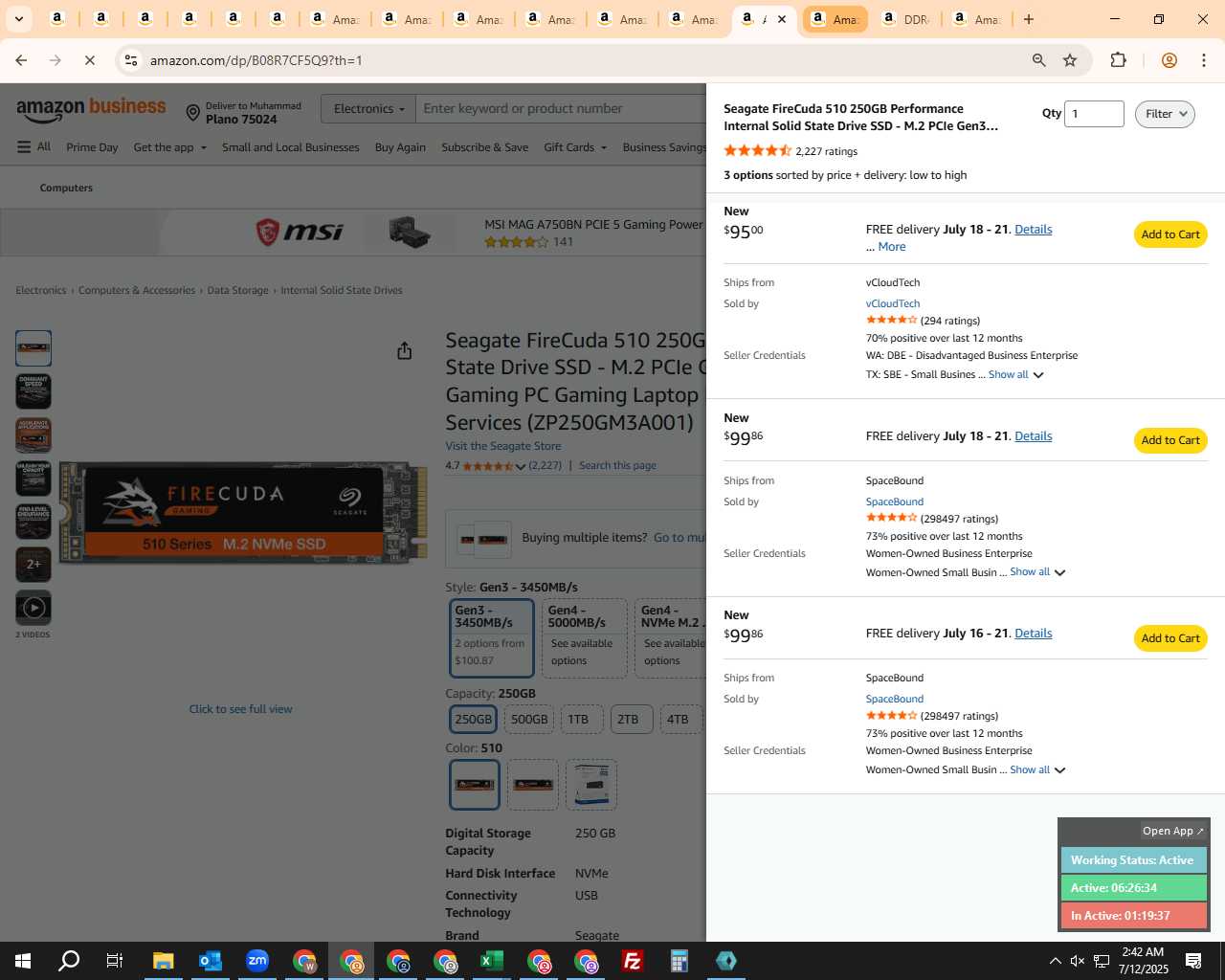Open Chrome profile icon

click(x=1169, y=60)
